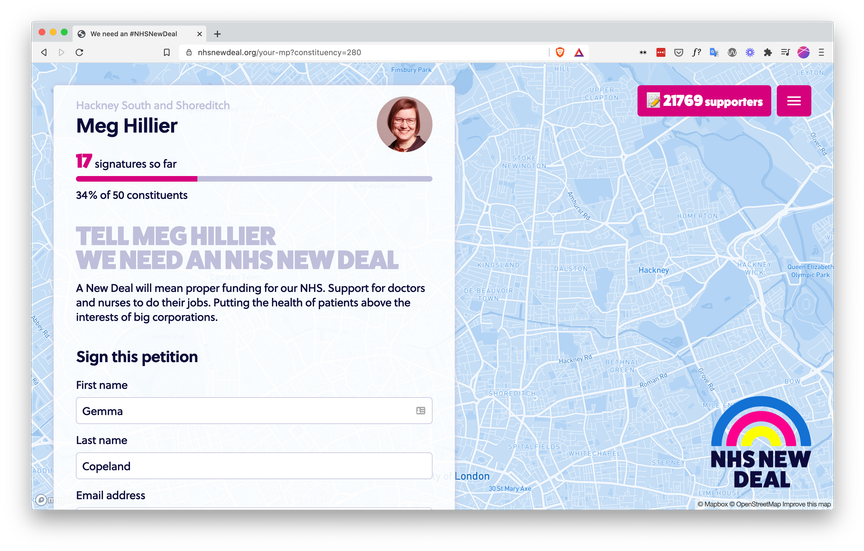Viewport: 864px width, 551px height.
Task: Click the Improve this map link
Action: coord(807,504)
